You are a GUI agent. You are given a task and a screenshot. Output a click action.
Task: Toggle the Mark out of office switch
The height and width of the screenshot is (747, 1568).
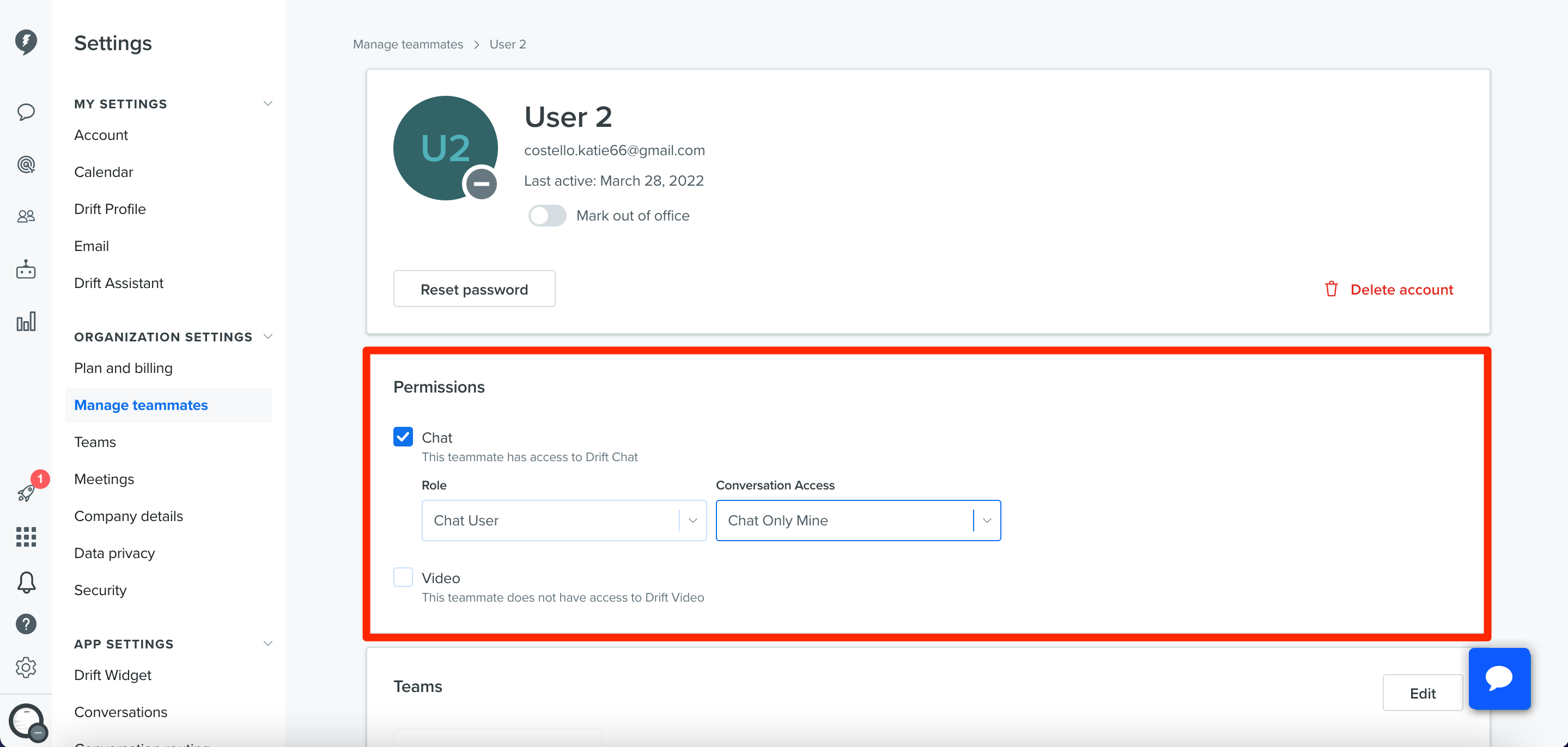(546, 216)
